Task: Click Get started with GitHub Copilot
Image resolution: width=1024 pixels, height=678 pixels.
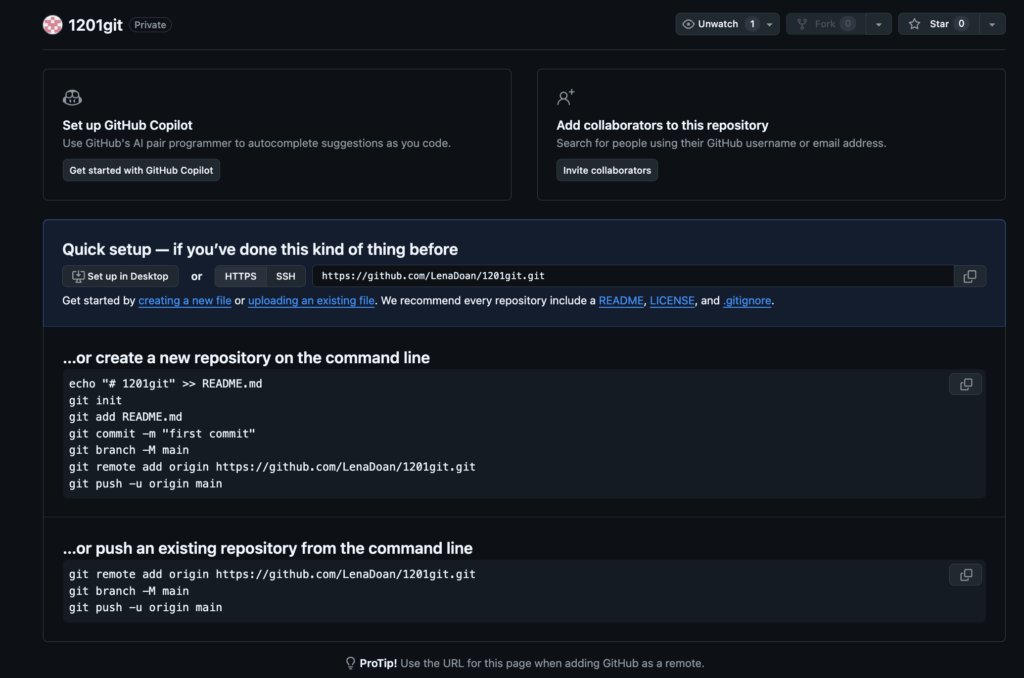Action: point(141,170)
